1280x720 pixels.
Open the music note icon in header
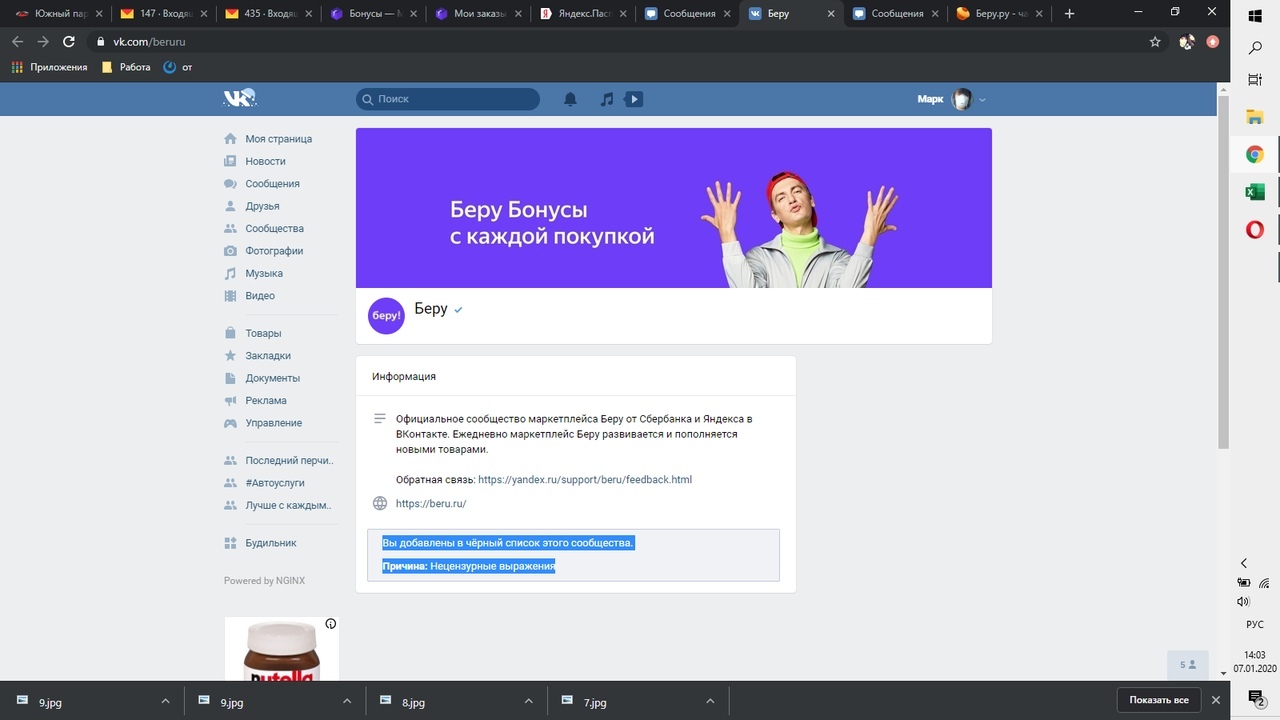pos(606,99)
